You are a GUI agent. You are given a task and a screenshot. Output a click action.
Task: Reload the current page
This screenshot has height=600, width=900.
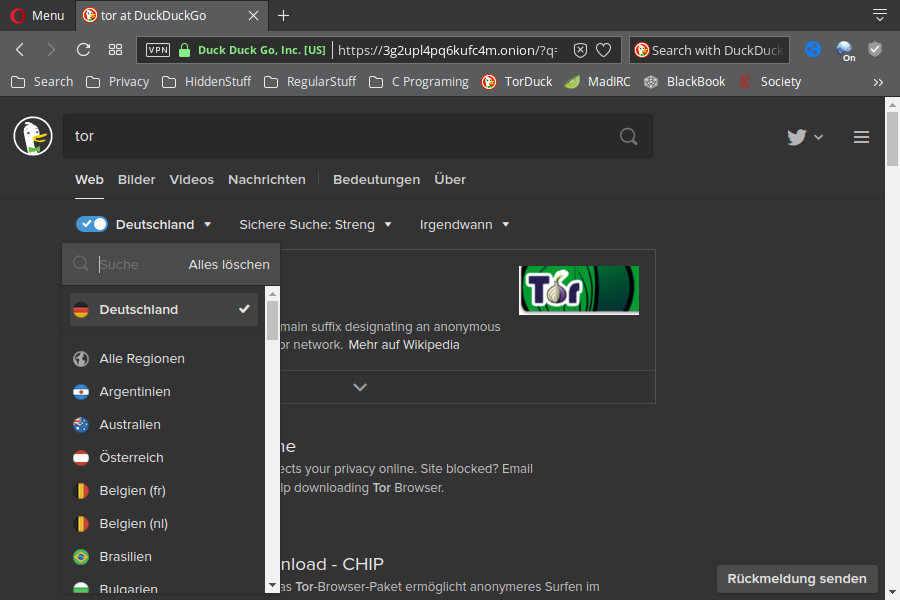[83, 50]
